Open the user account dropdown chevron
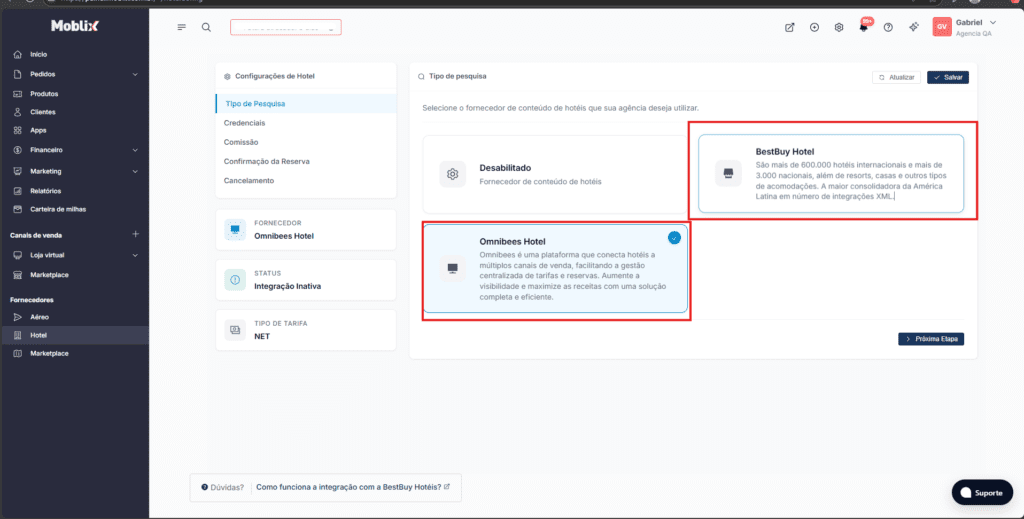This screenshot has height=519, width=1024. pyautogui.click(x=993, y=23)
